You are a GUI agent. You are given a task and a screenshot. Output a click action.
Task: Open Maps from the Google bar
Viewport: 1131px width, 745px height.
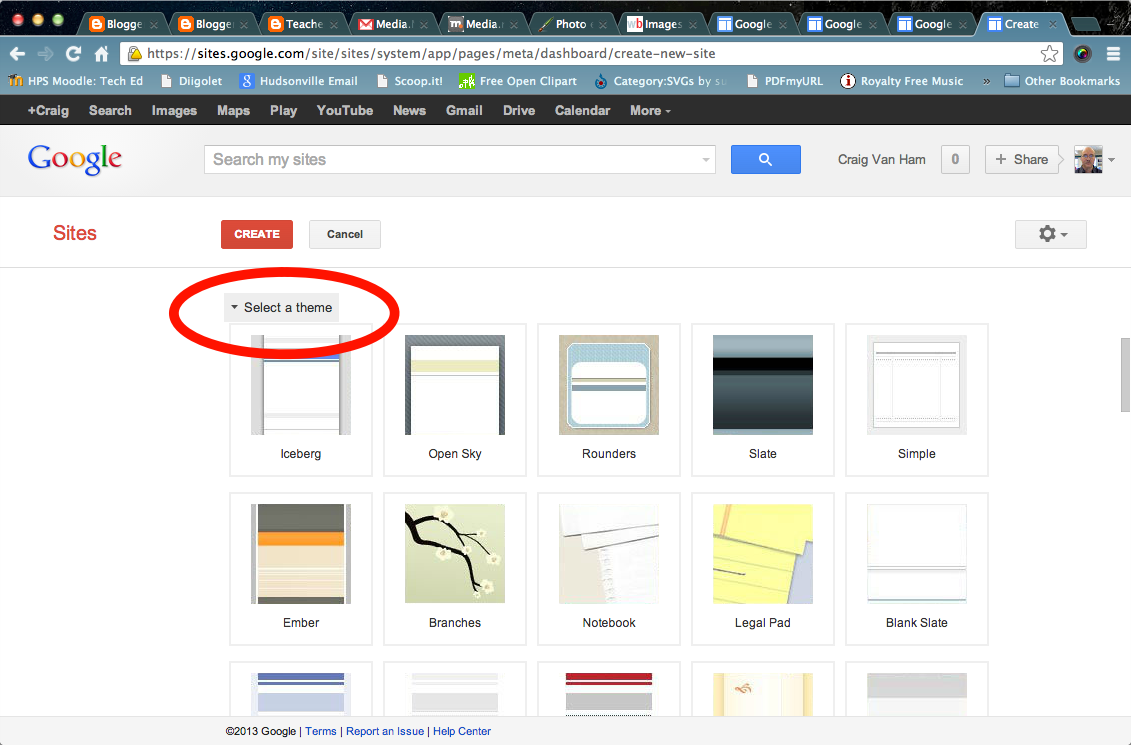pyautogui.click(x=233, y=110)
